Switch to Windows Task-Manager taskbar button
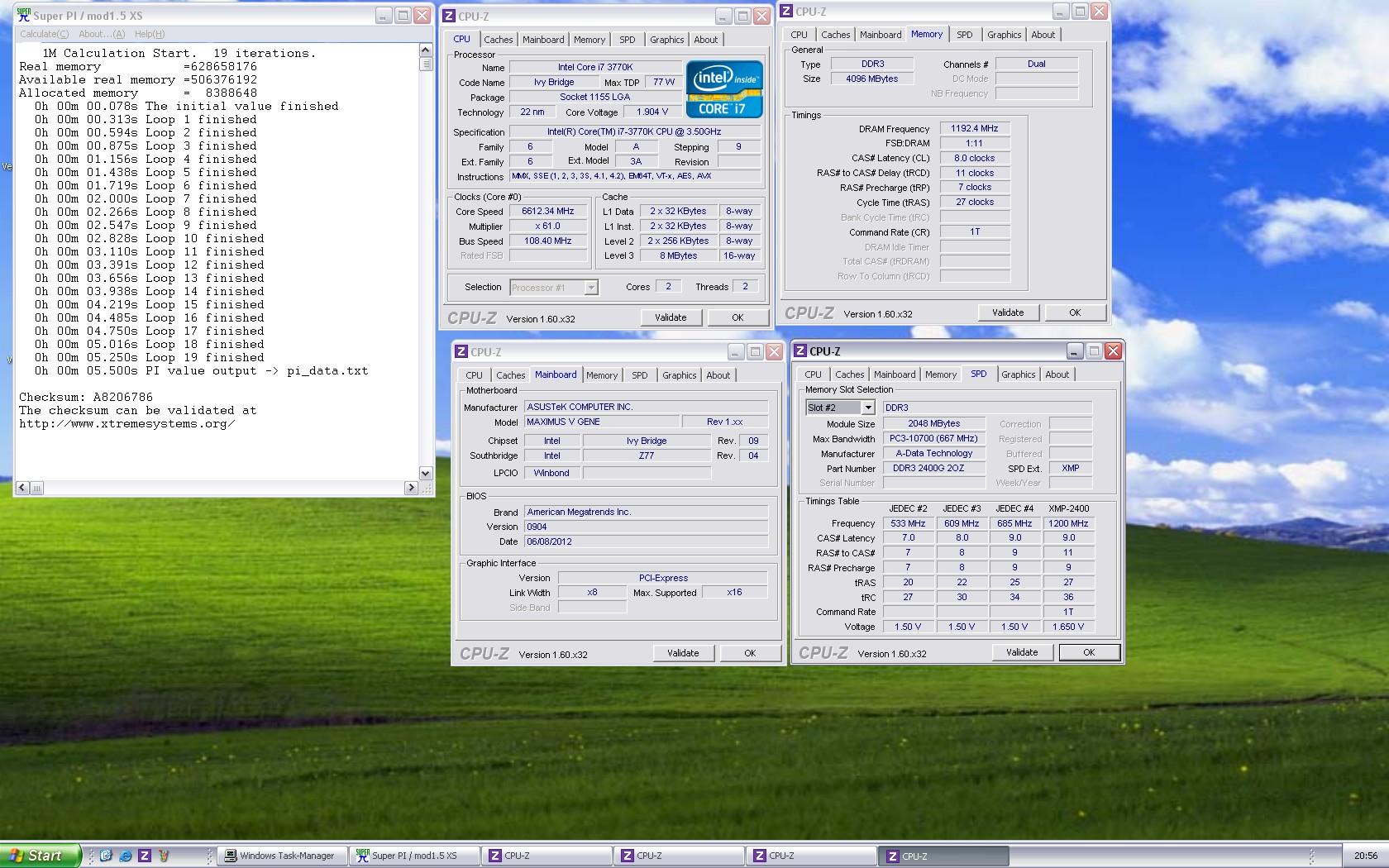 (282, 856)
